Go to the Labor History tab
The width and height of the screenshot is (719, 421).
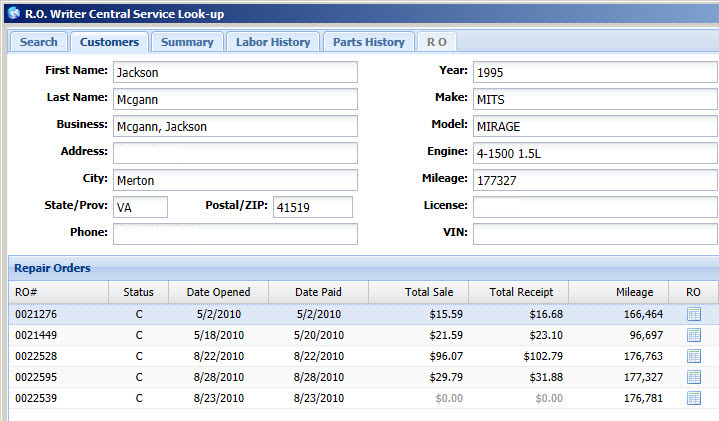pos(273,42)
